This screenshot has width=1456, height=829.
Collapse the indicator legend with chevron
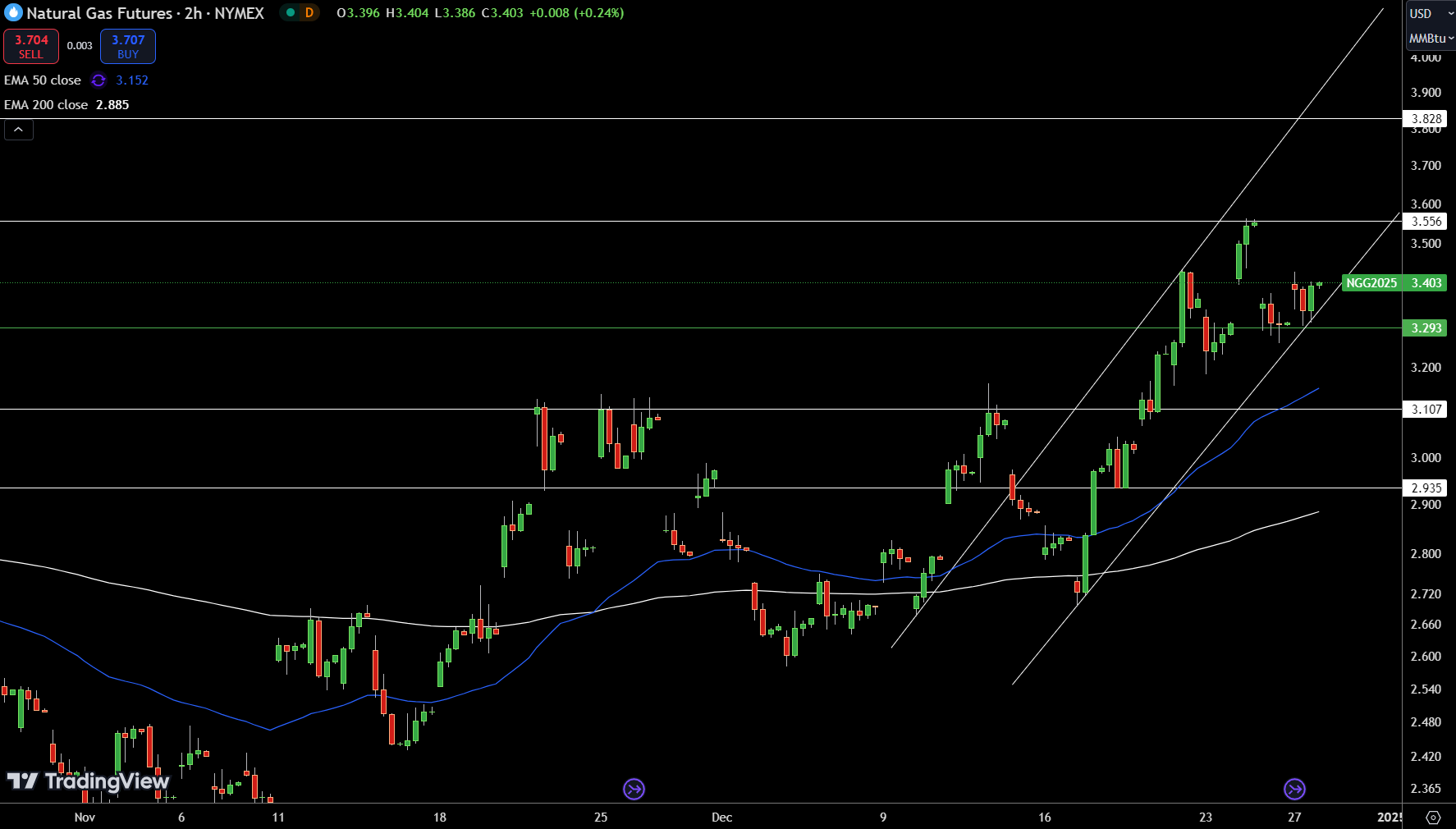tap(18, 130)
